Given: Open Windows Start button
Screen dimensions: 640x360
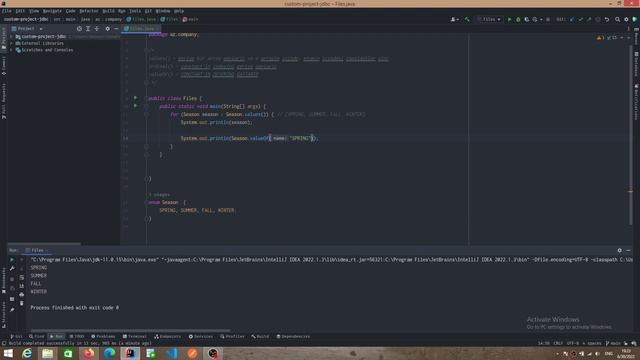Looking at the screenshot, I should (8, 353).
